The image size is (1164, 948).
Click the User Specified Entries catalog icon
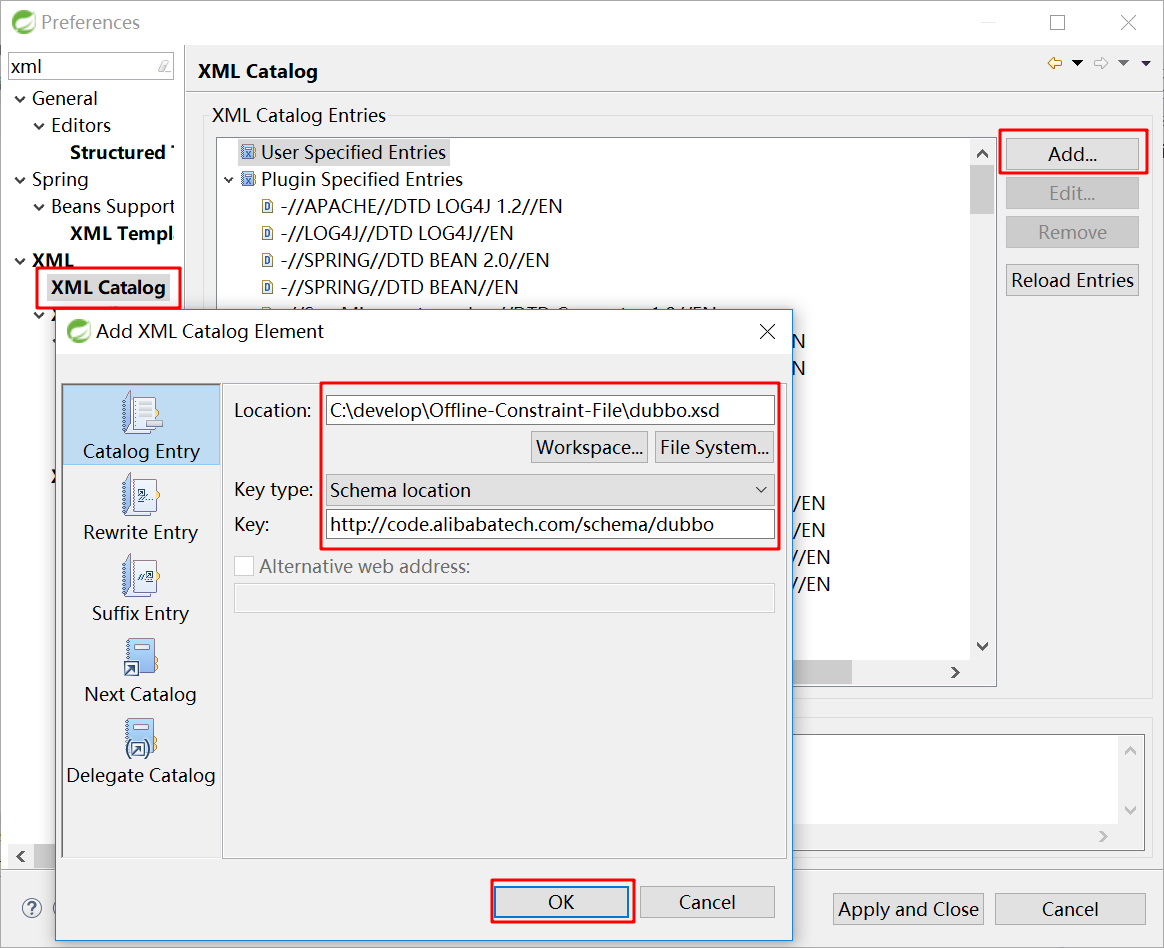click(249, 152)
